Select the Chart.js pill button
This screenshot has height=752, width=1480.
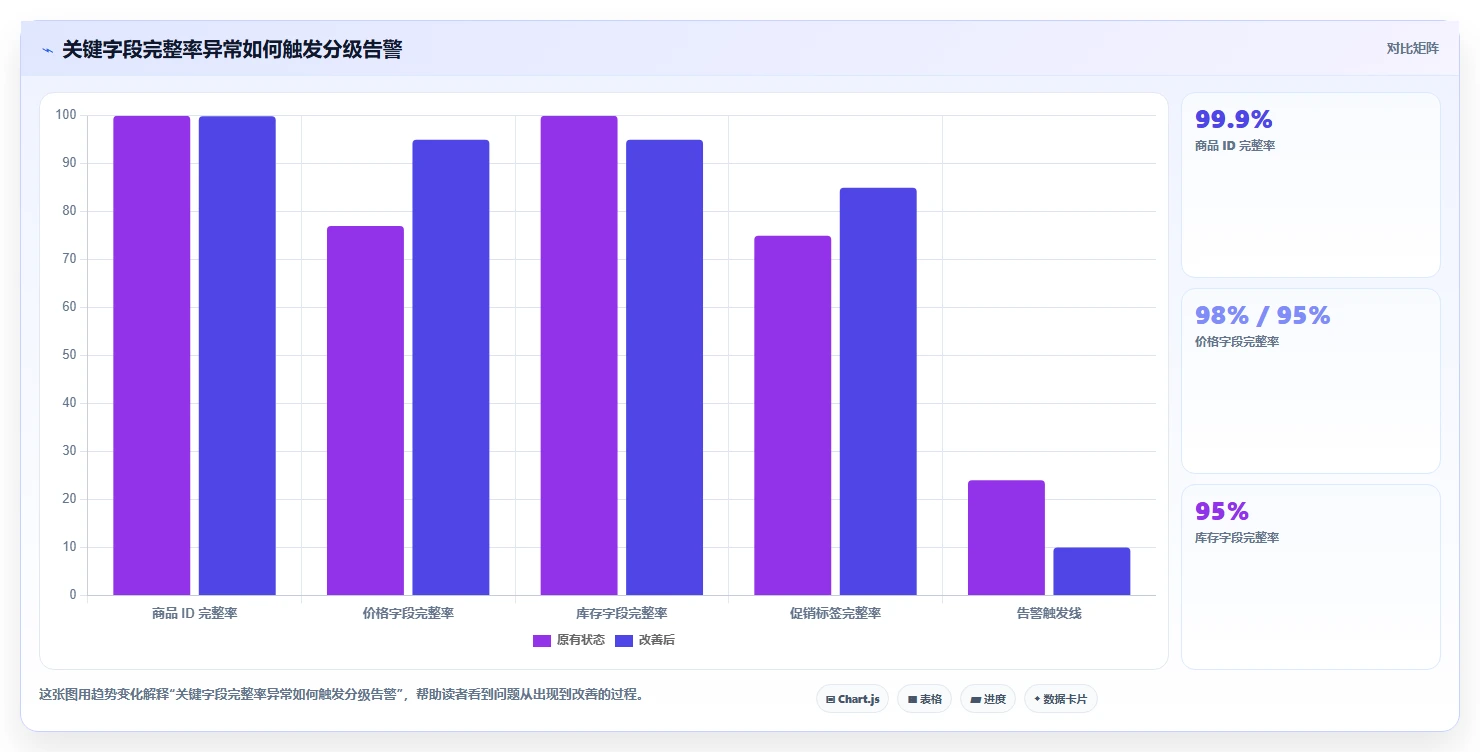(853, 699)
